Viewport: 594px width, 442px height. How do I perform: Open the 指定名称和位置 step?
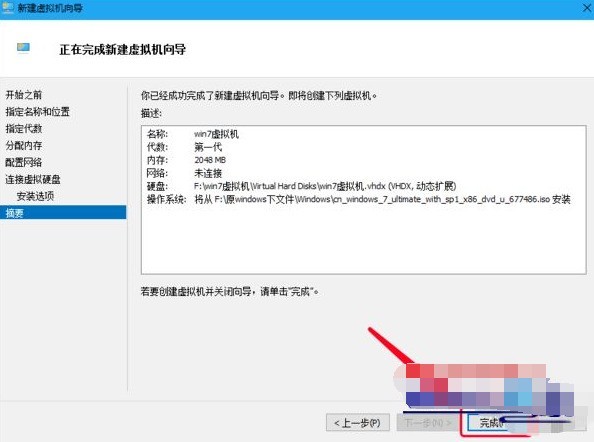pyautogui.click(x=38, y=112)
